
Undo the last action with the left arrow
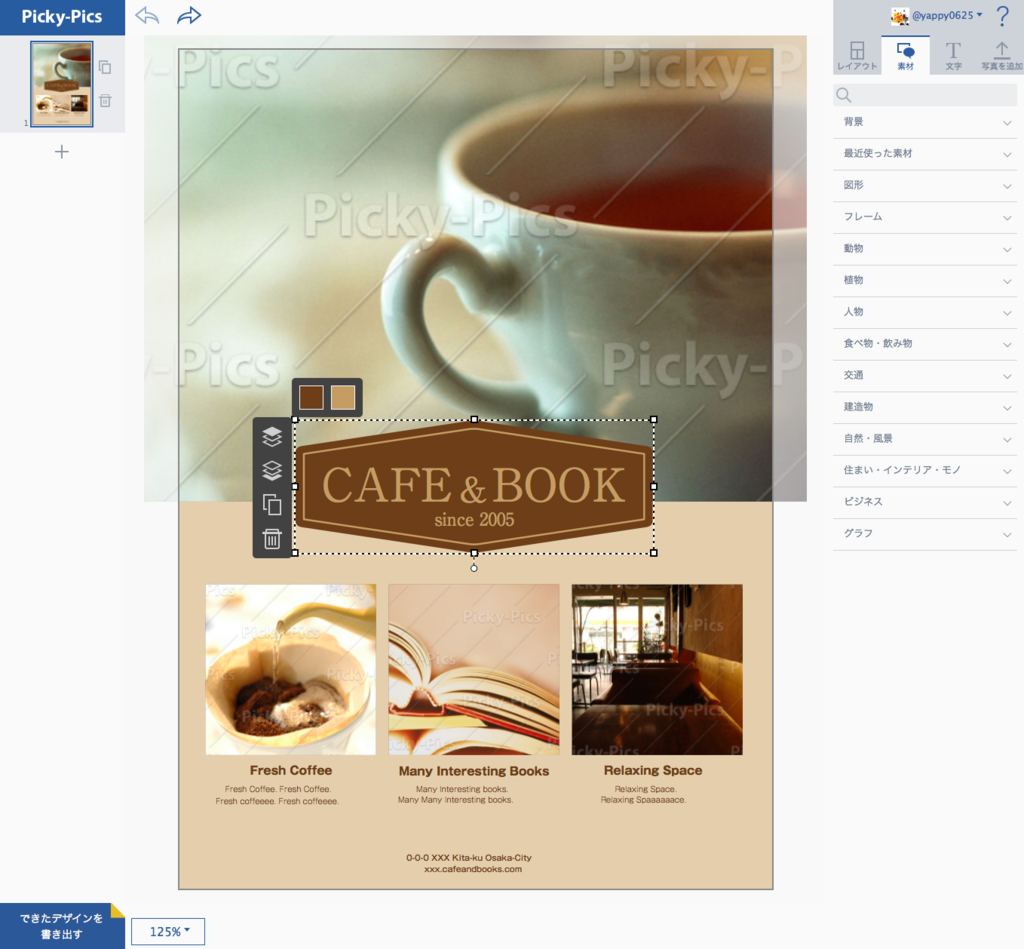click(147, 15)
